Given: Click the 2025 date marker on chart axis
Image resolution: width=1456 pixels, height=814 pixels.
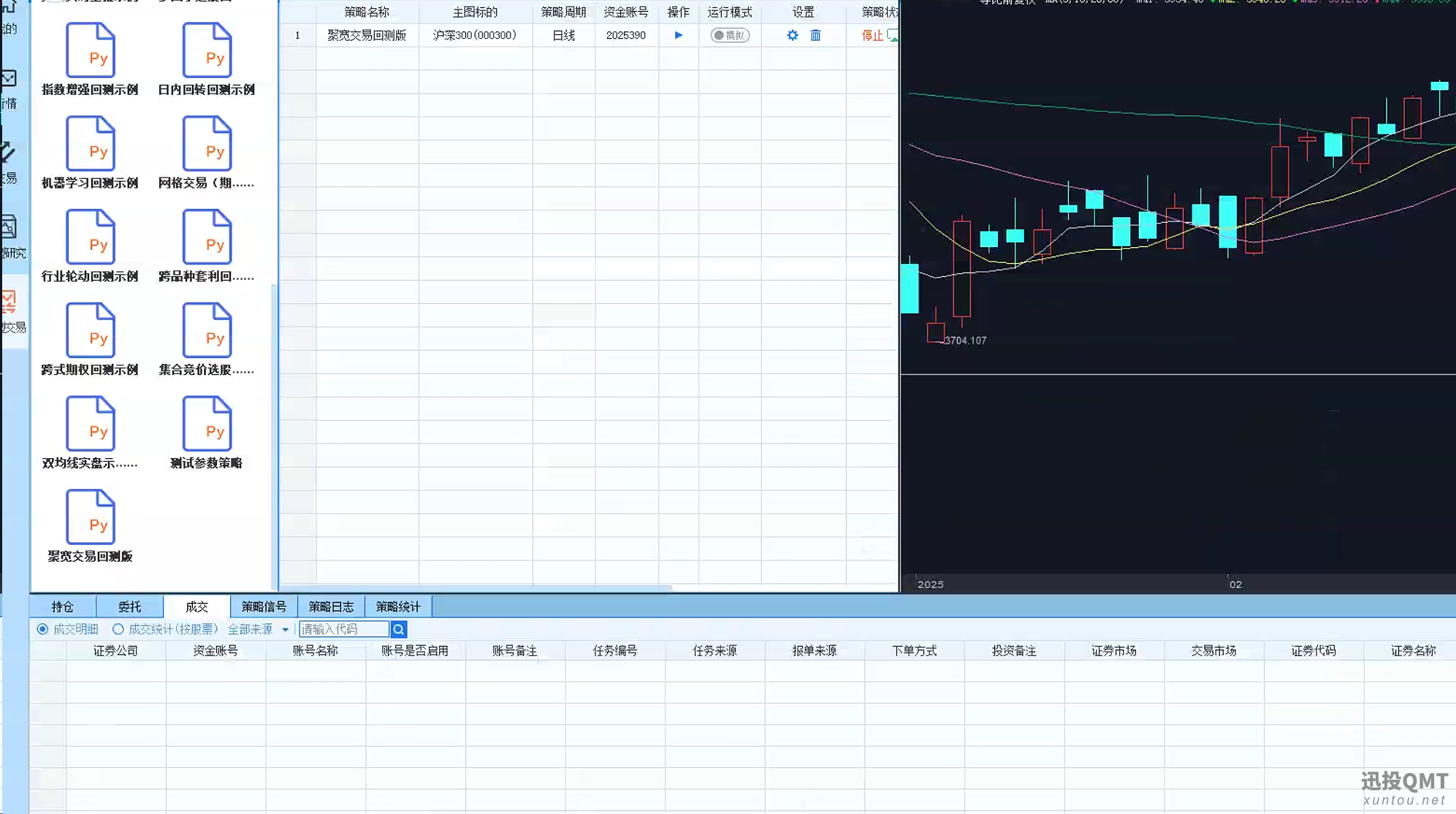Looking at the screenshot, I should pyautogui.click(x=931, y=585).
